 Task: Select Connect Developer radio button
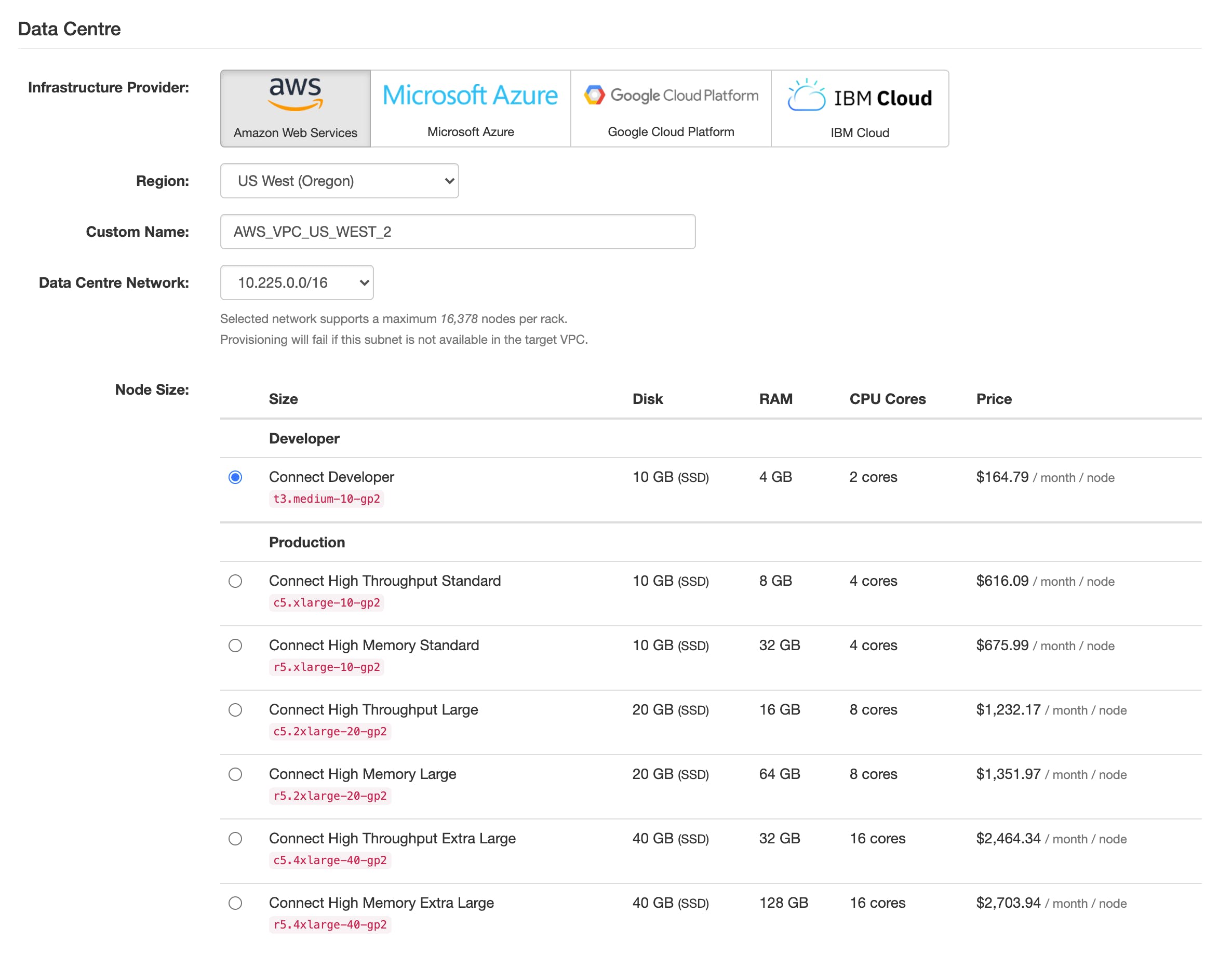click(235, 477)
